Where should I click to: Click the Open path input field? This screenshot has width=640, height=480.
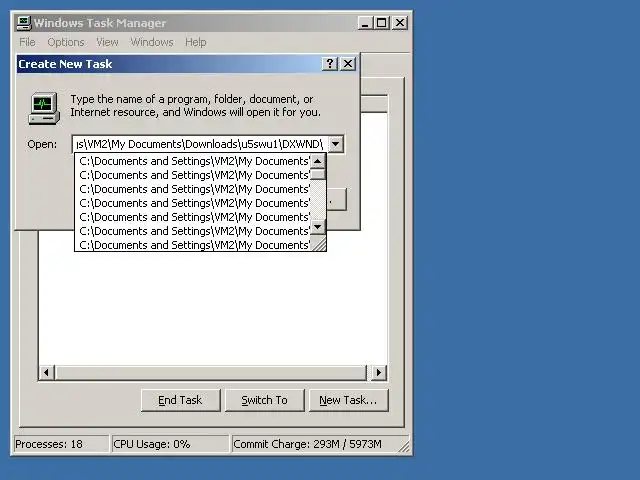[x=200, y=144]
